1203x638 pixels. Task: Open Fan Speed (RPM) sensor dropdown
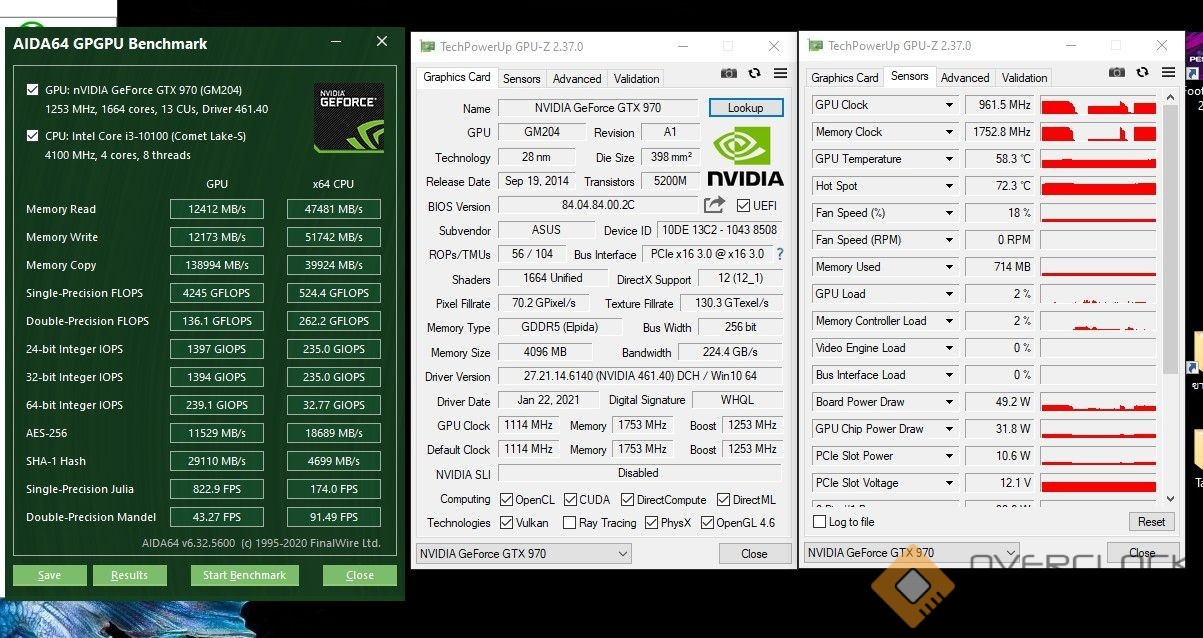coord(949,240)
